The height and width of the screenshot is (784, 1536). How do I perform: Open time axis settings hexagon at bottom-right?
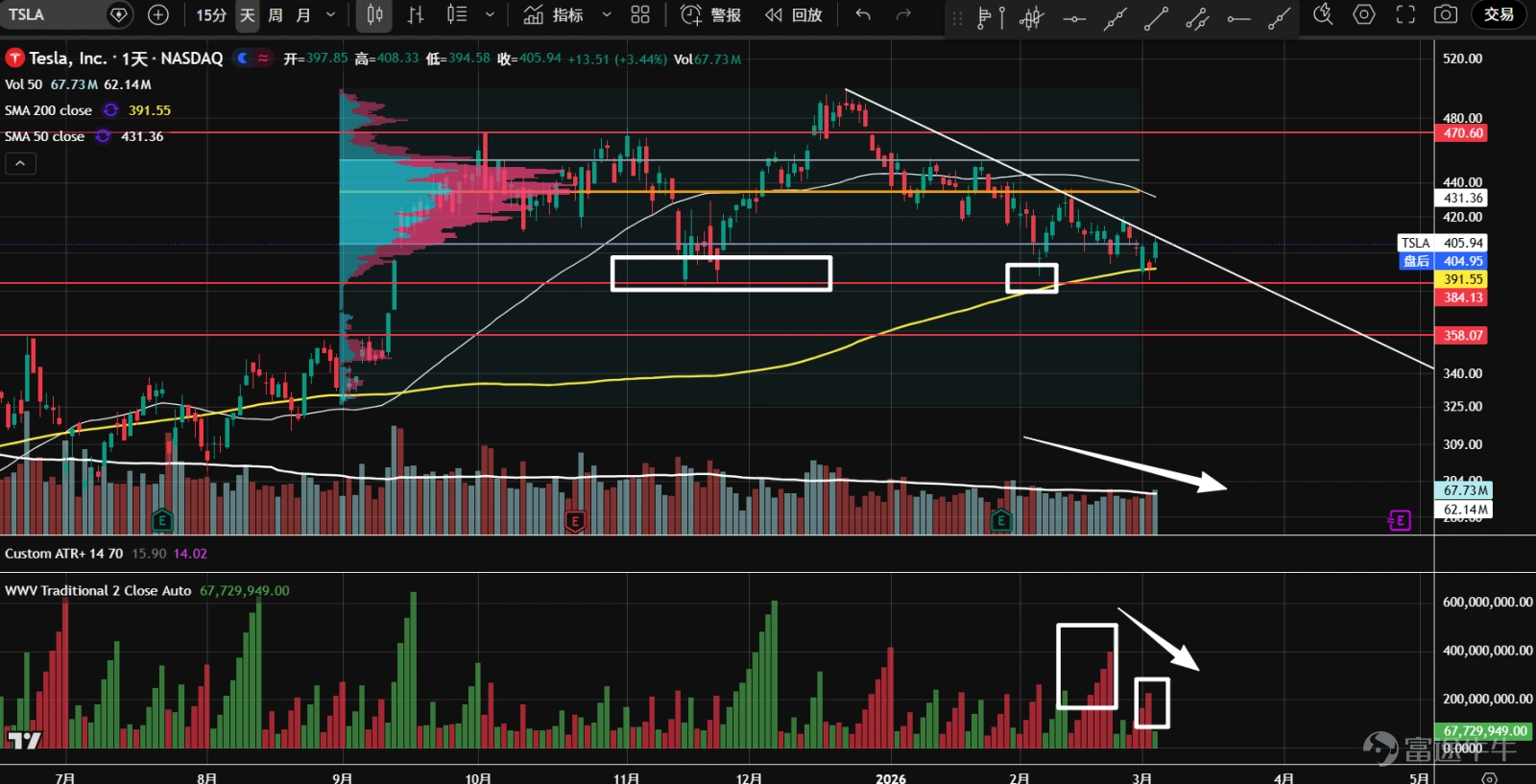tap(1489, 777)
